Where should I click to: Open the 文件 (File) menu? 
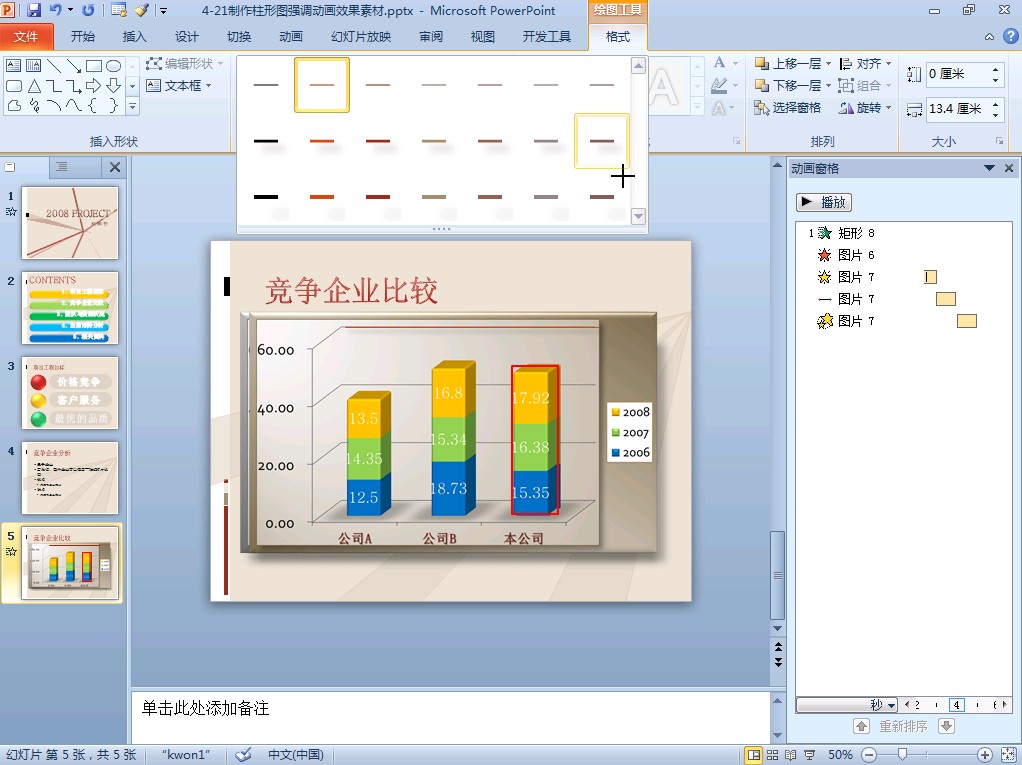[27, 37]
